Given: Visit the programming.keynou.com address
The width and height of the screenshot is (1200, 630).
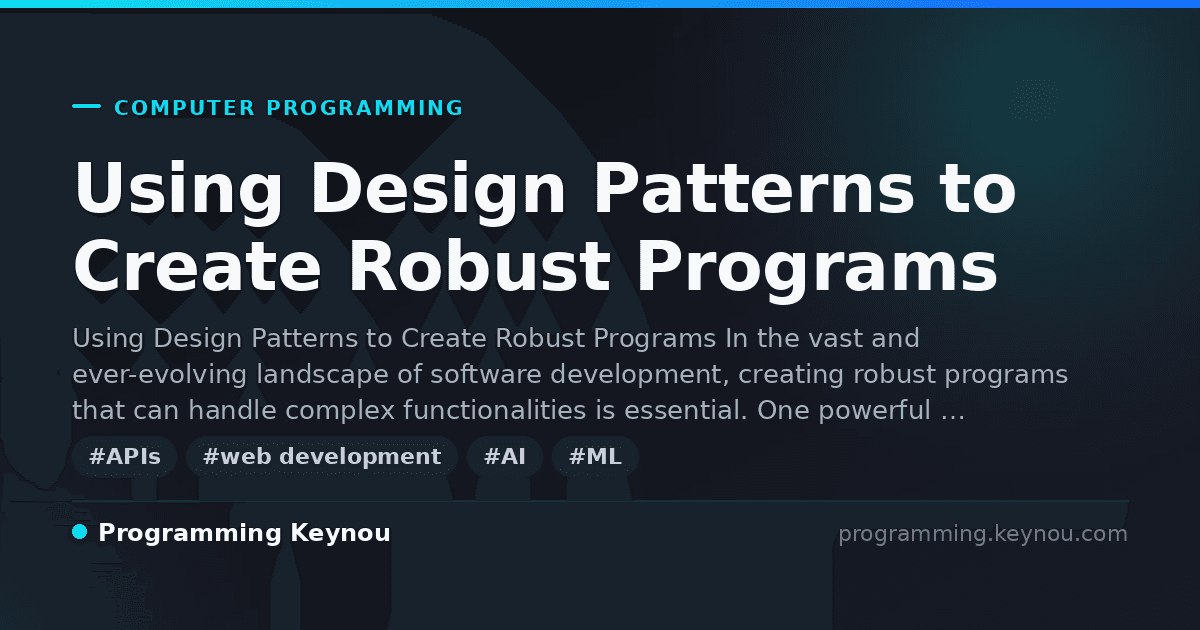Looking at the screenshot, I should 983,534.
